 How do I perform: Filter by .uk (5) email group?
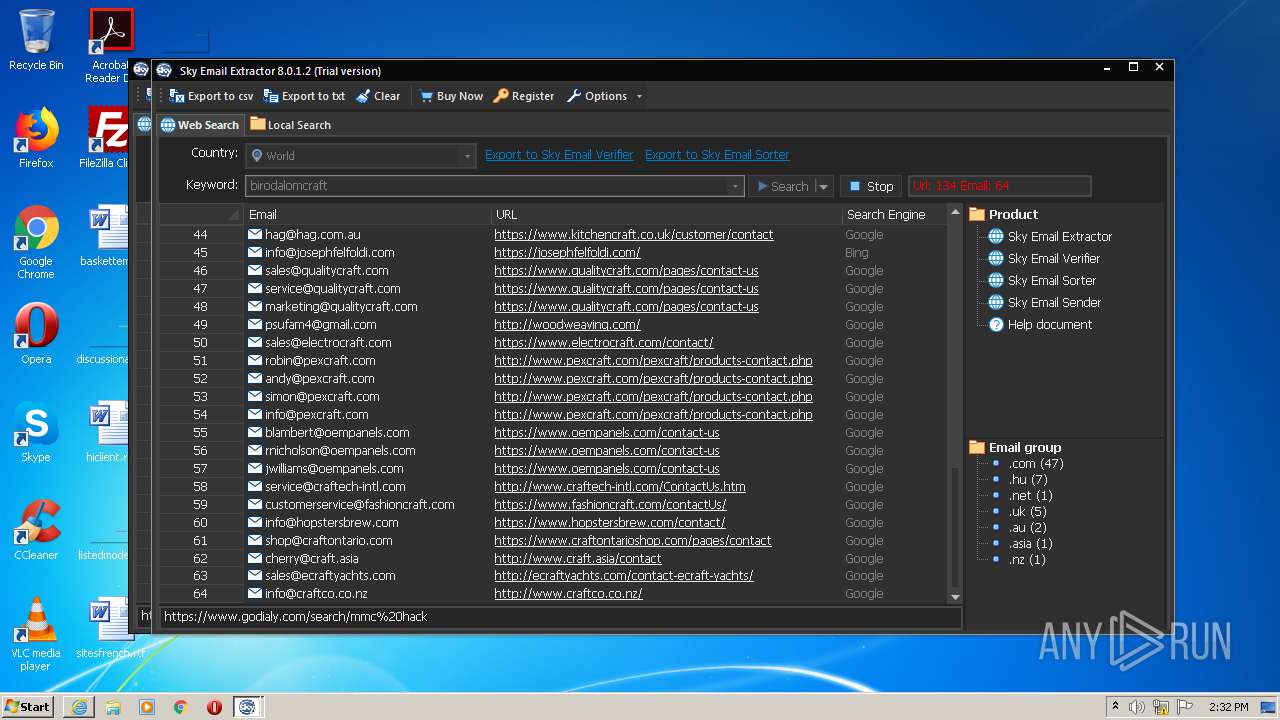[1027, 512]
